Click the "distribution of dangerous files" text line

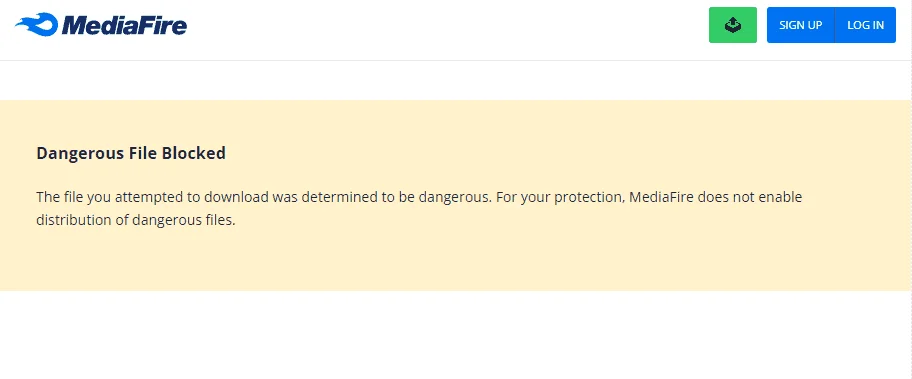pyautogui.click(x=136, y=221)
